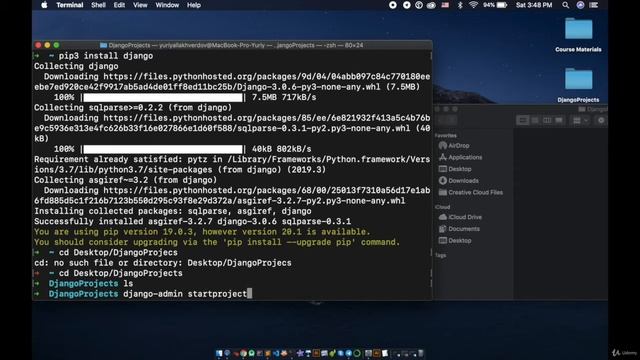Switch Finder to gallery view

(559, 120)
